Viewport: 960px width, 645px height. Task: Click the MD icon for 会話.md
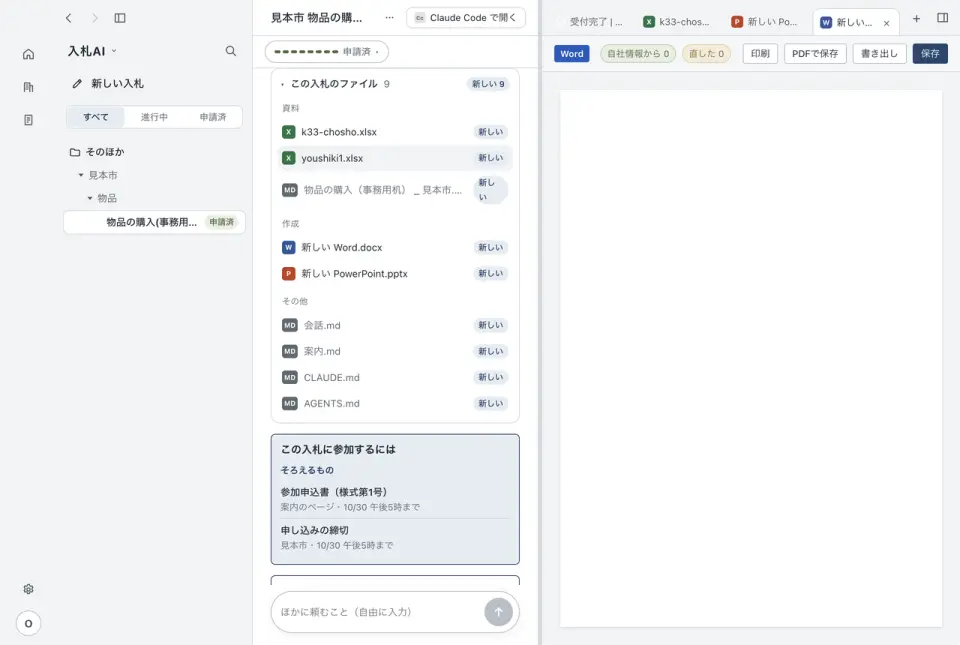click(290, 325)
